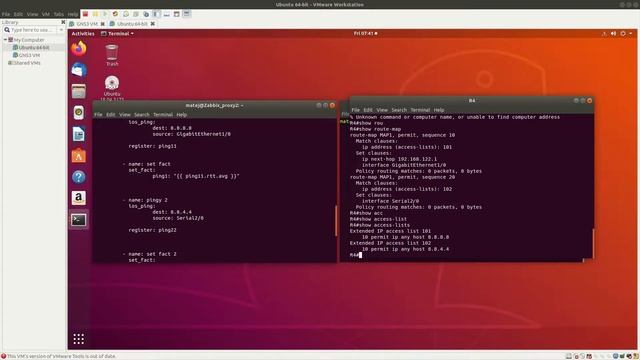
Task: Open File menu in R4 terminal
Action: point(356,110)
